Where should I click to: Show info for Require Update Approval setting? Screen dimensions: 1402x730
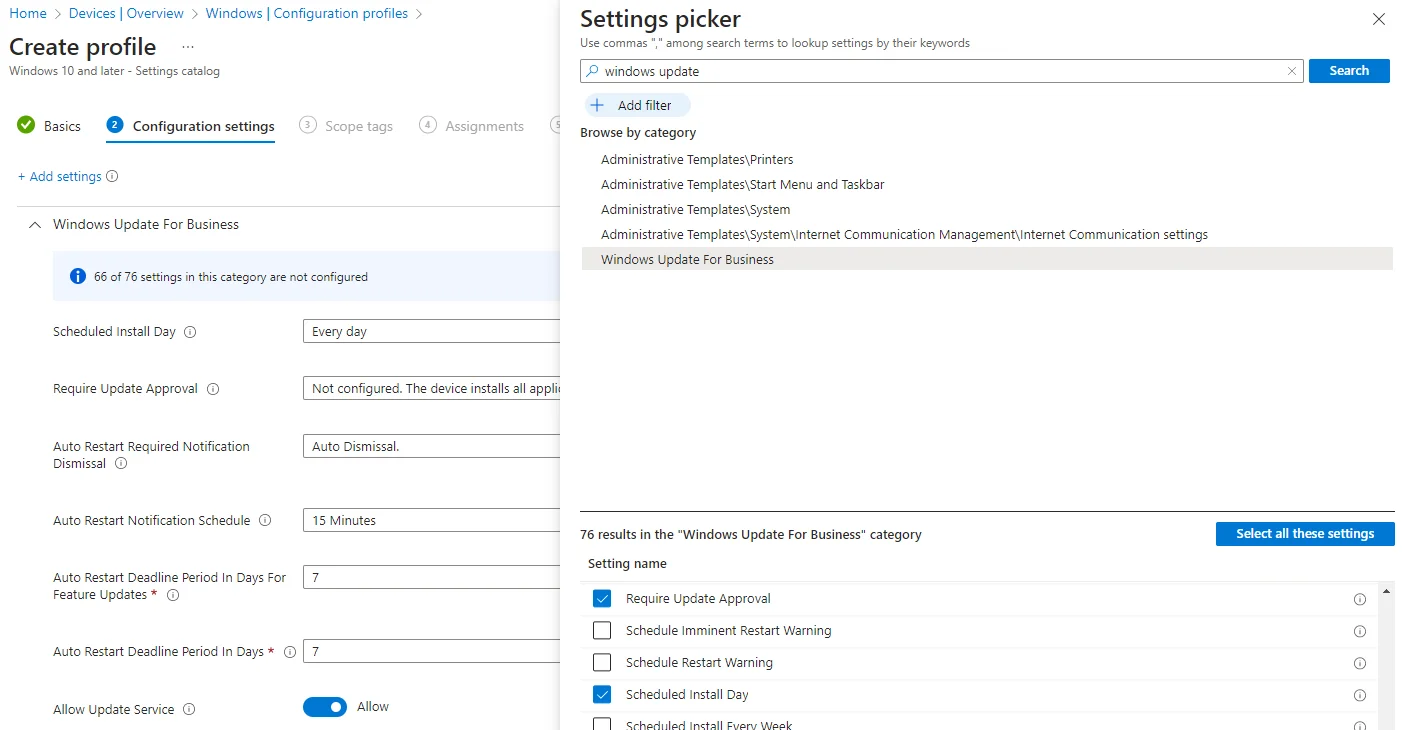click(x=212, y=389)
